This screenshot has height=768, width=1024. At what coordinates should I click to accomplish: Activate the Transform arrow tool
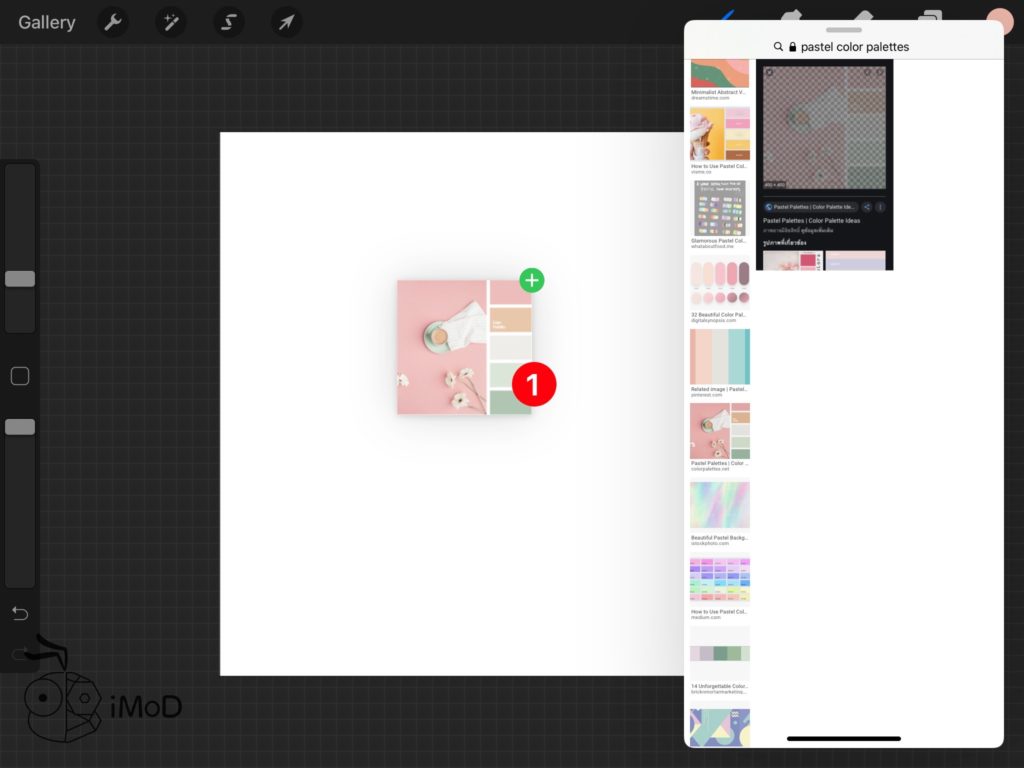click(286, 22)
